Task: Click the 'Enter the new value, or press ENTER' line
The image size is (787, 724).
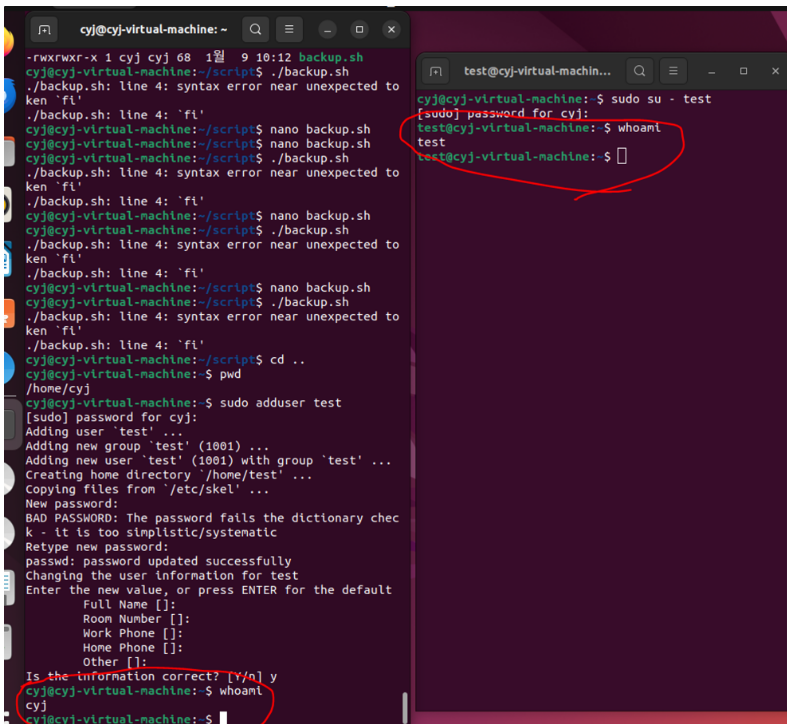Action: 208,590
